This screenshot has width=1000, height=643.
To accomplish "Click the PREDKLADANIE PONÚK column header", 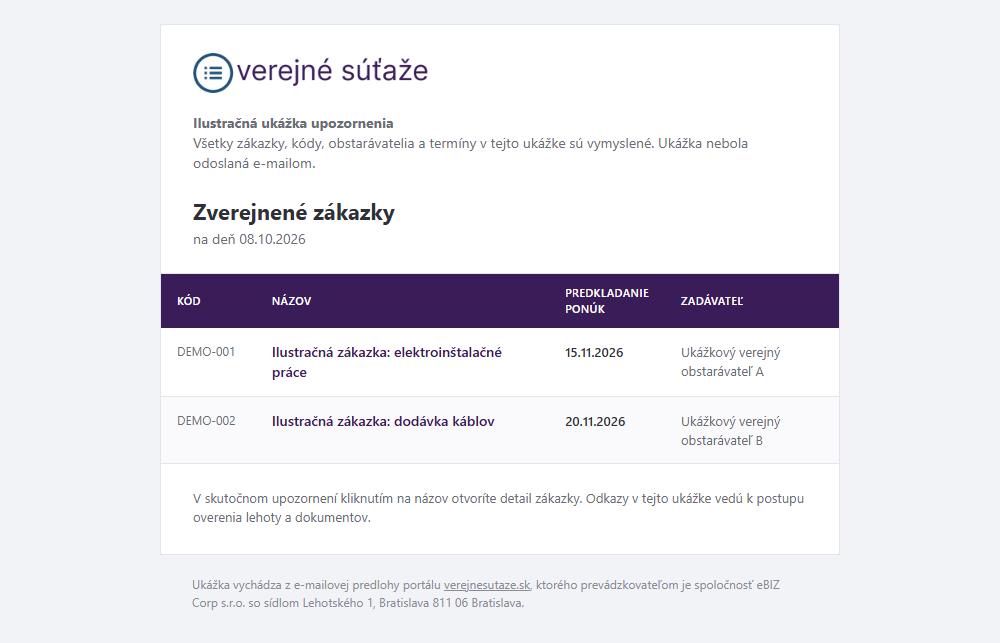I will point(607,301).
